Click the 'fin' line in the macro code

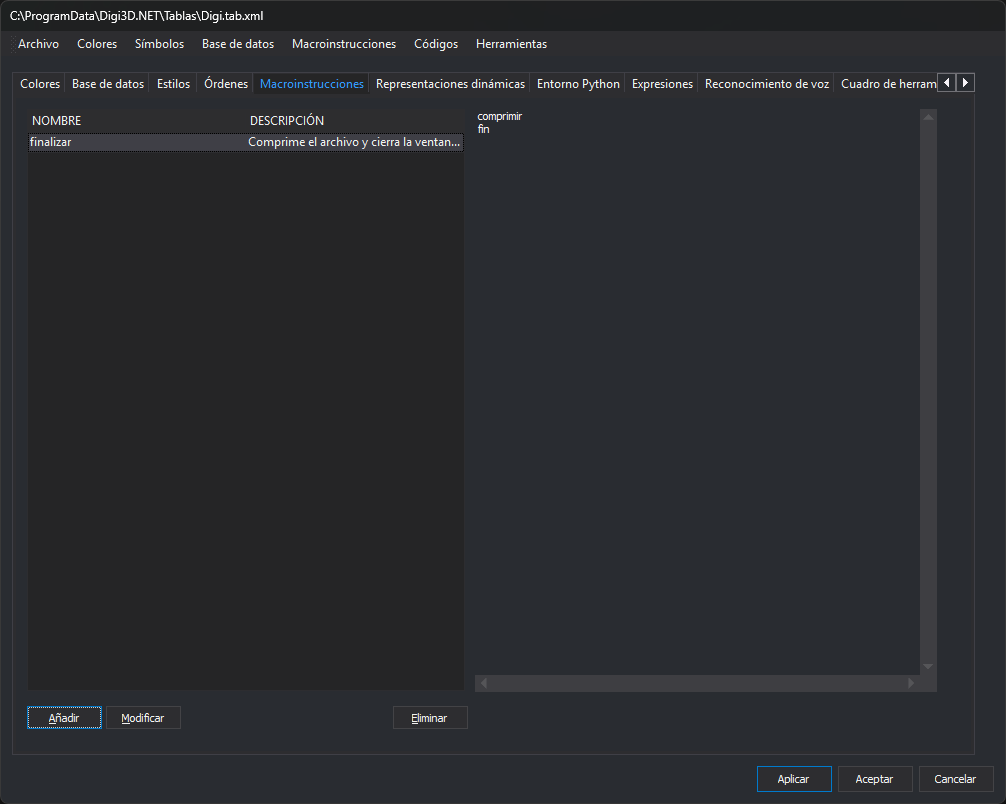[484, 129]
